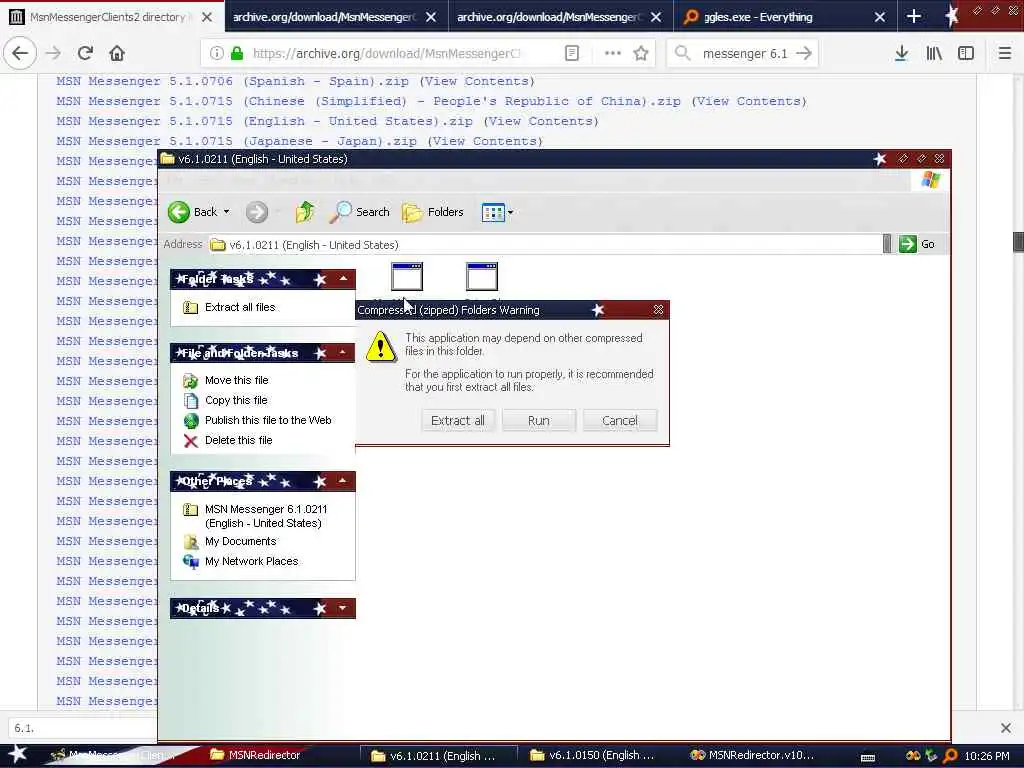Switch to MSNRedirector.v10 taskbar item
This screenshot has width=1024, height=768.
(752, 755)
